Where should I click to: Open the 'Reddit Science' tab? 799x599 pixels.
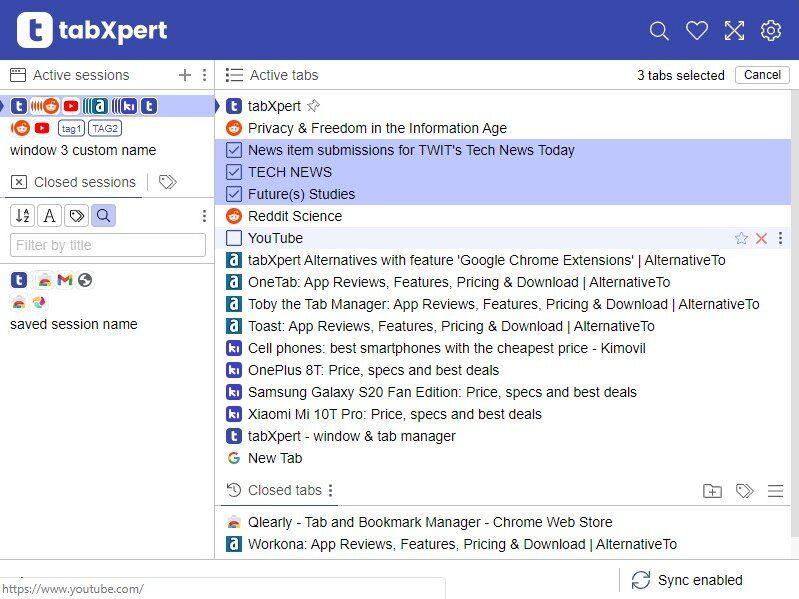pyautogui.click(x=503, y=216)
